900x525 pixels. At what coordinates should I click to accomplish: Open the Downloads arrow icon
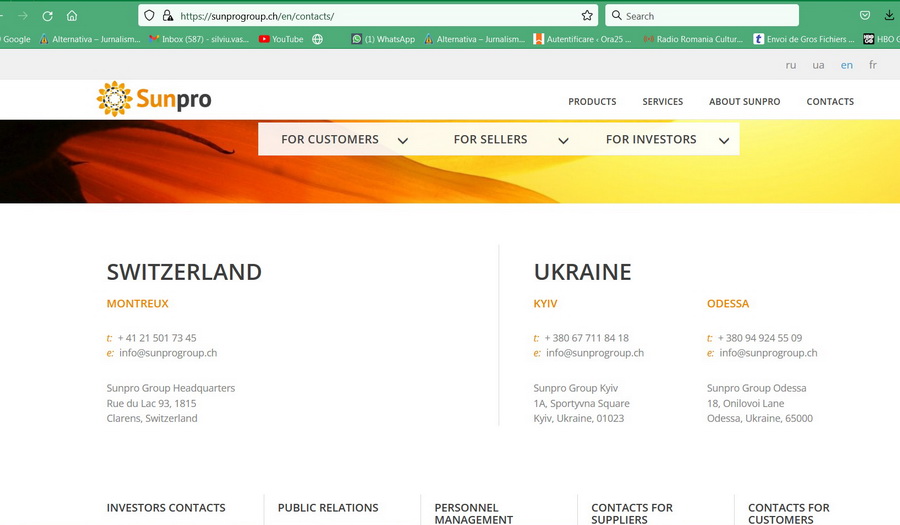[x=890, y=16]
